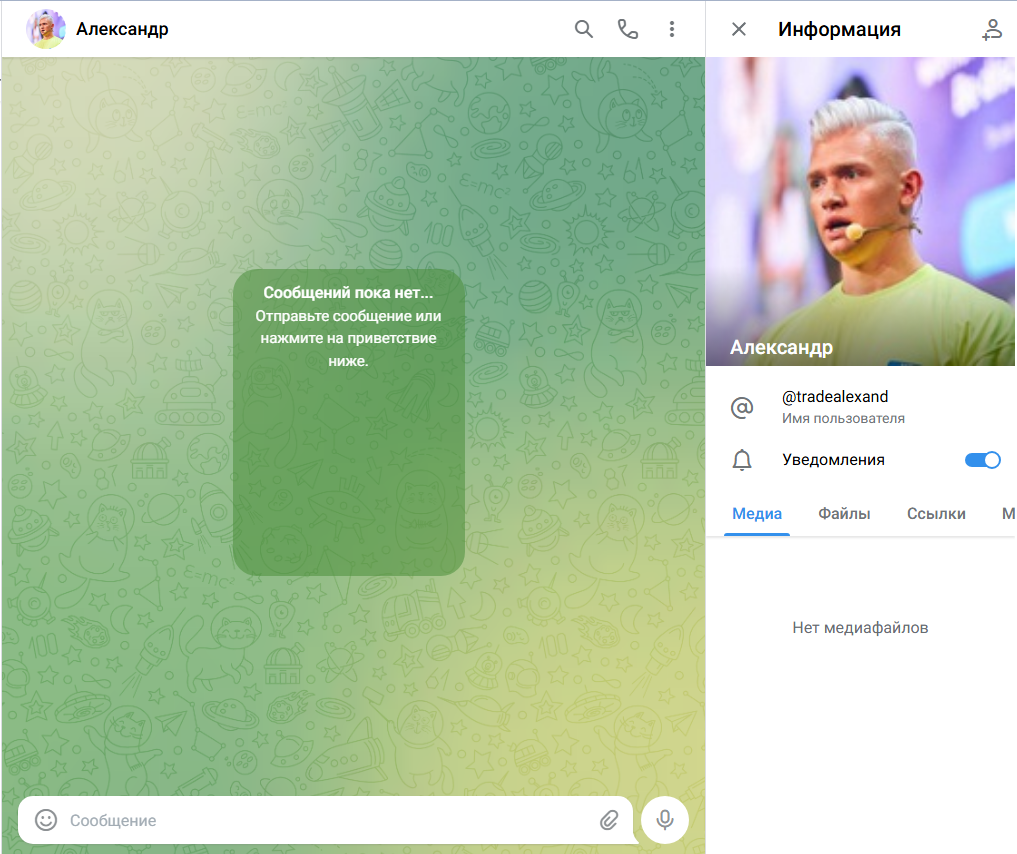1017x854 pixels.
Task: Click the Нет медиафайлов placeholder text
Action: tap(860, 628)
